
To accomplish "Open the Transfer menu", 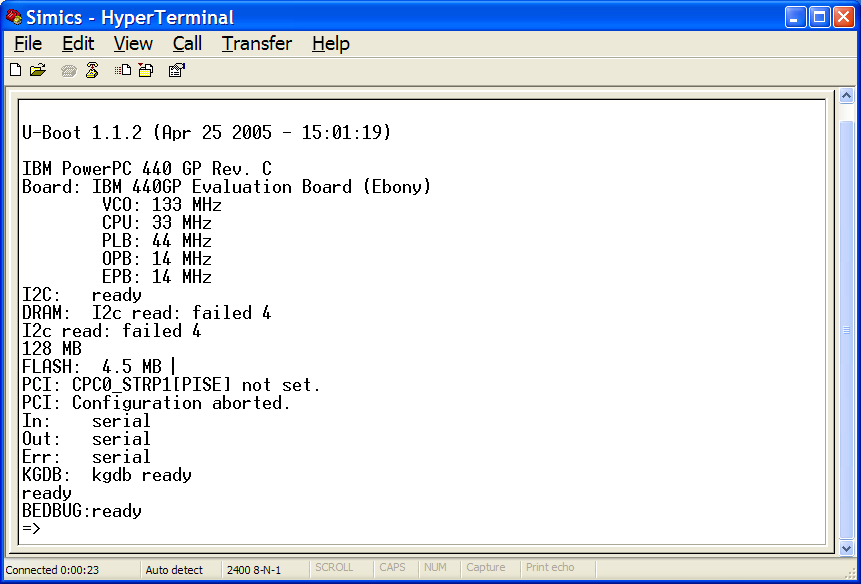I will point(256,43).
